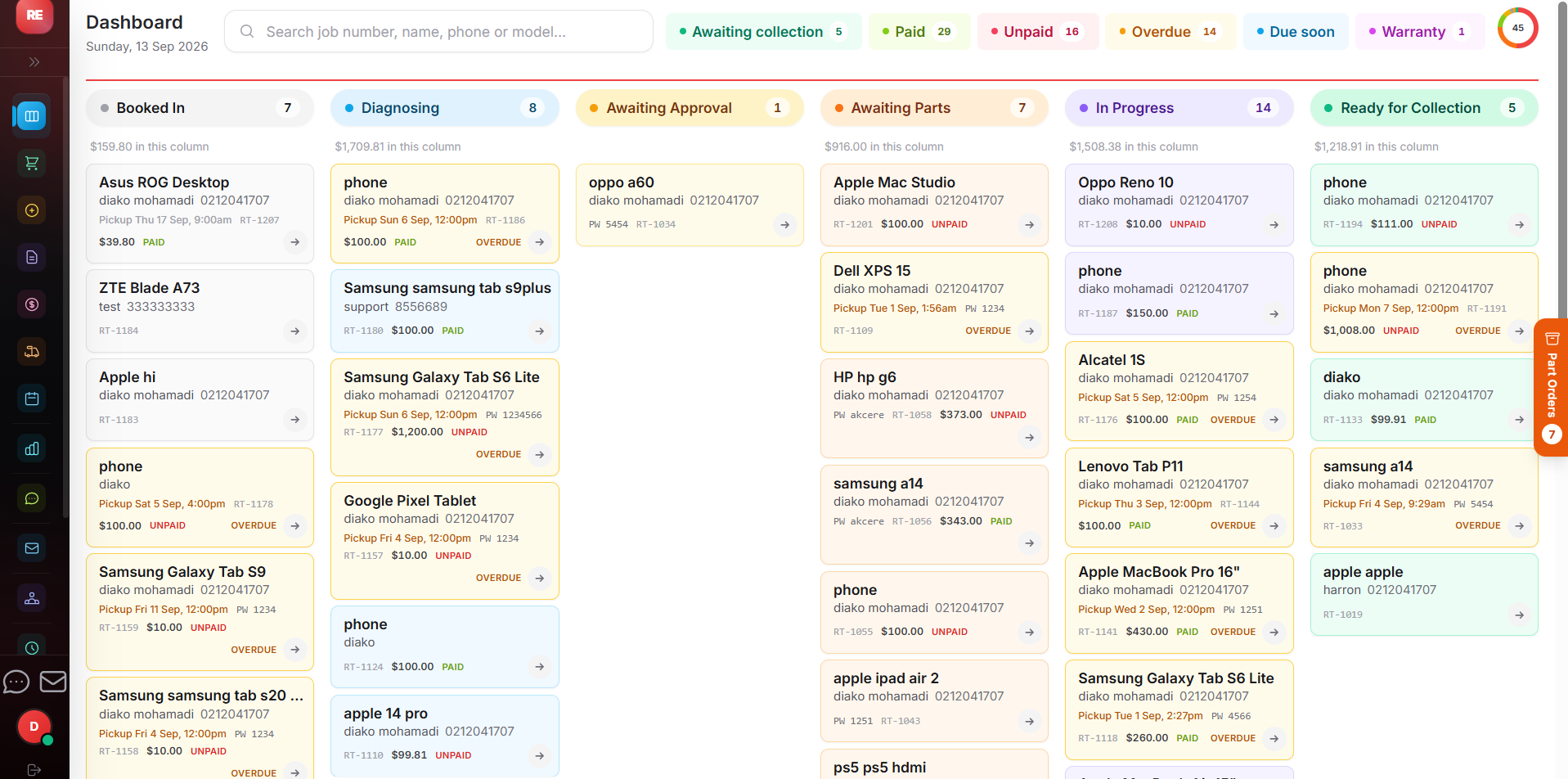The height and width of the screenshot is (779, 1568).
Task: Filter by Awaiting collection
Action: click(x=763, y=32)
